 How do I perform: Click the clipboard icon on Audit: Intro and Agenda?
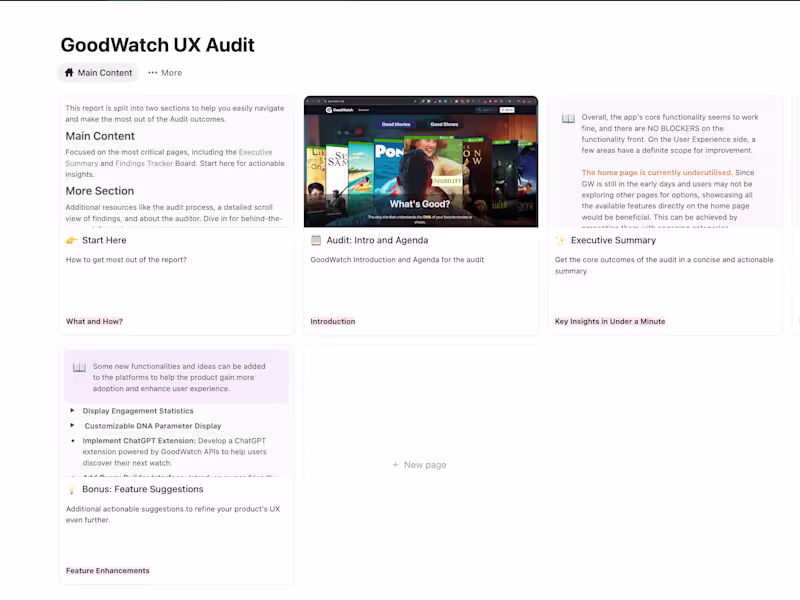tap(315, 240)
